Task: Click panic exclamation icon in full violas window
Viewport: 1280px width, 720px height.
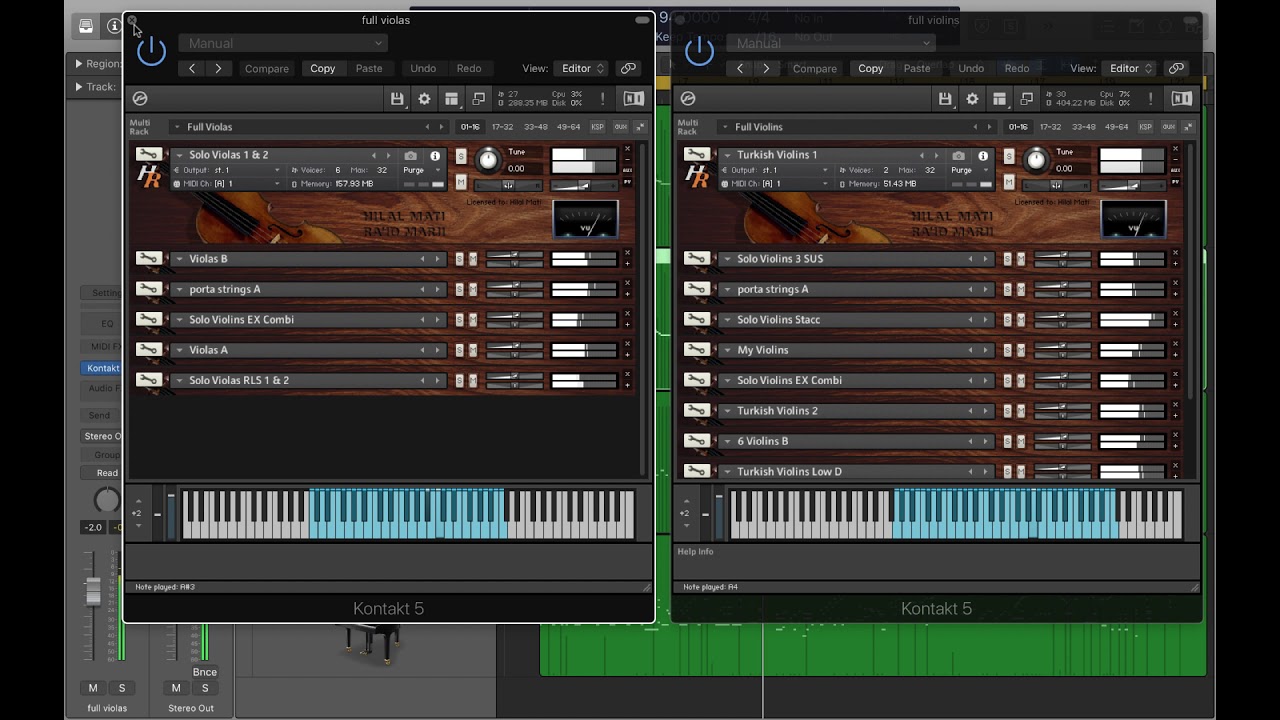Action: (602, 99)
